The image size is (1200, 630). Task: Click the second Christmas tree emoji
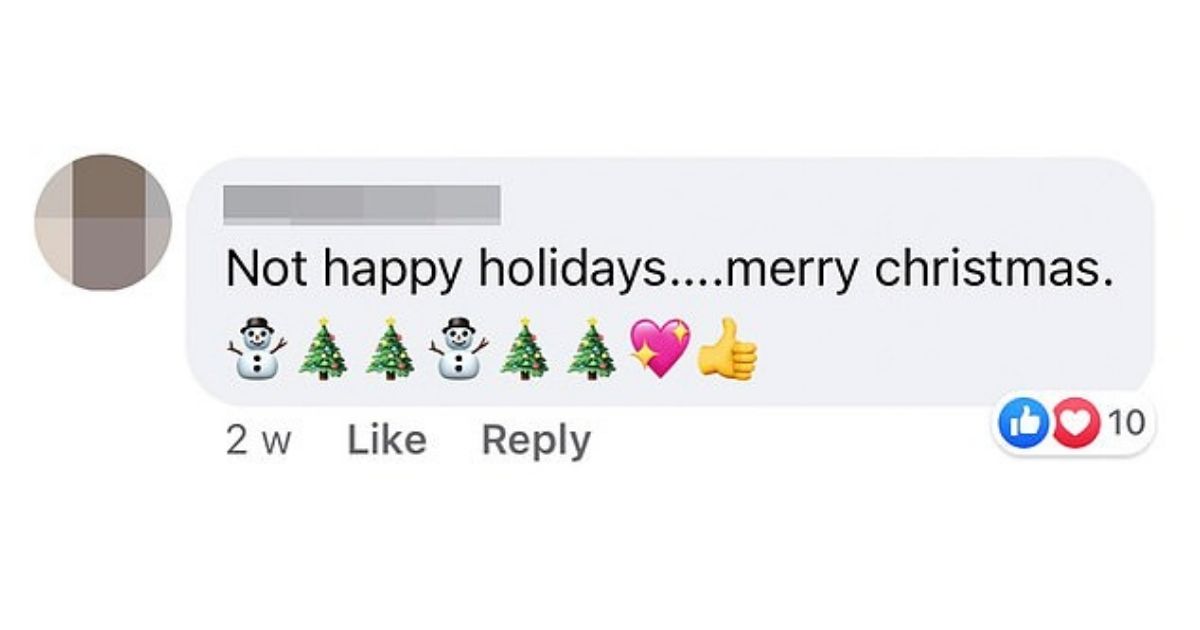[390, 349]
